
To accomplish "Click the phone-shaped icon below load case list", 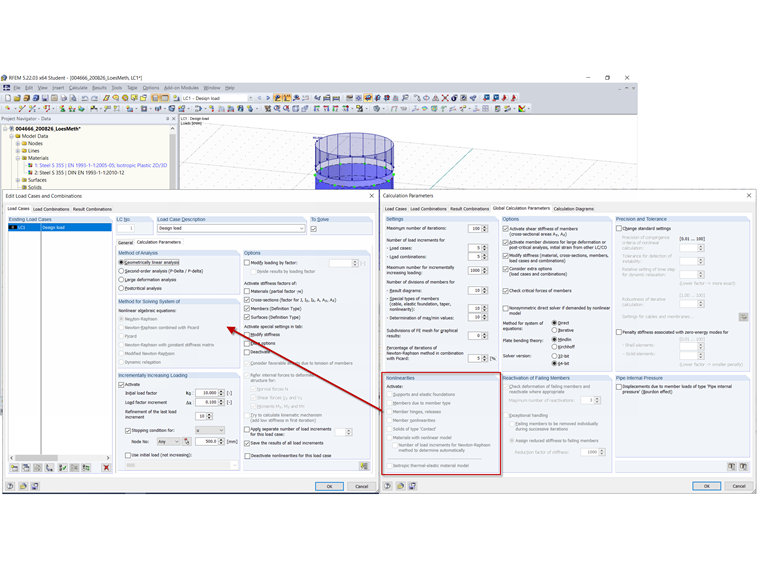I will [49, 468].
